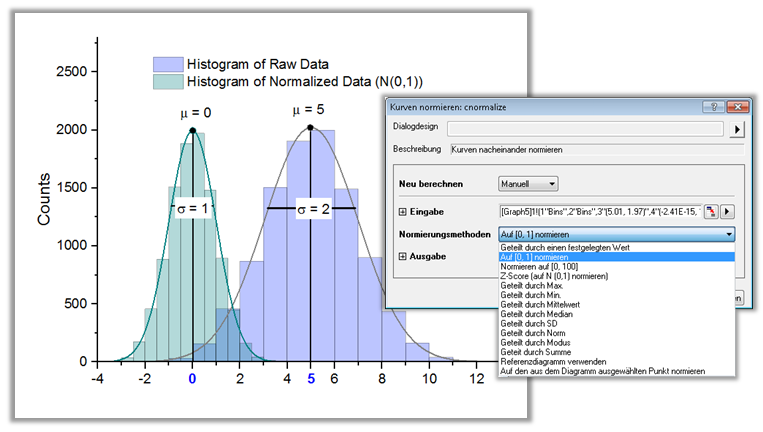Open the Neu berechnen dropdown
763x432 pixels.
pyautogui.click(x=528, y=184)
